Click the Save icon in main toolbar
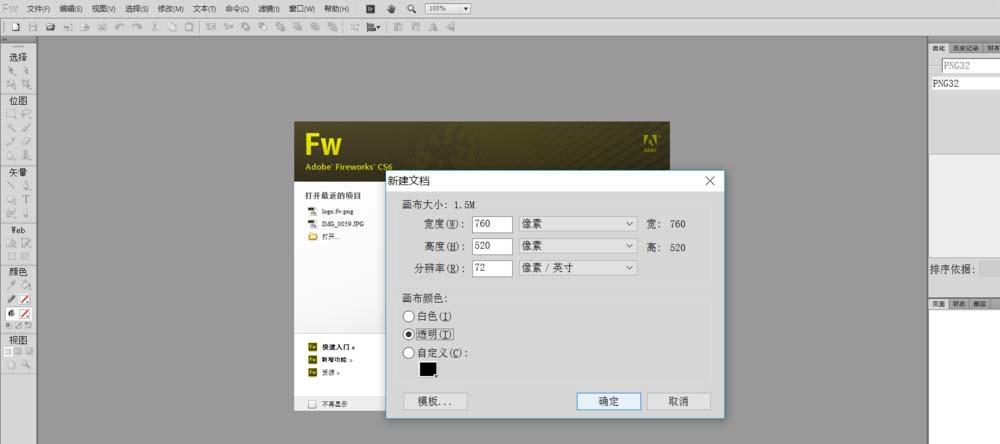 [x=33, y=27]
